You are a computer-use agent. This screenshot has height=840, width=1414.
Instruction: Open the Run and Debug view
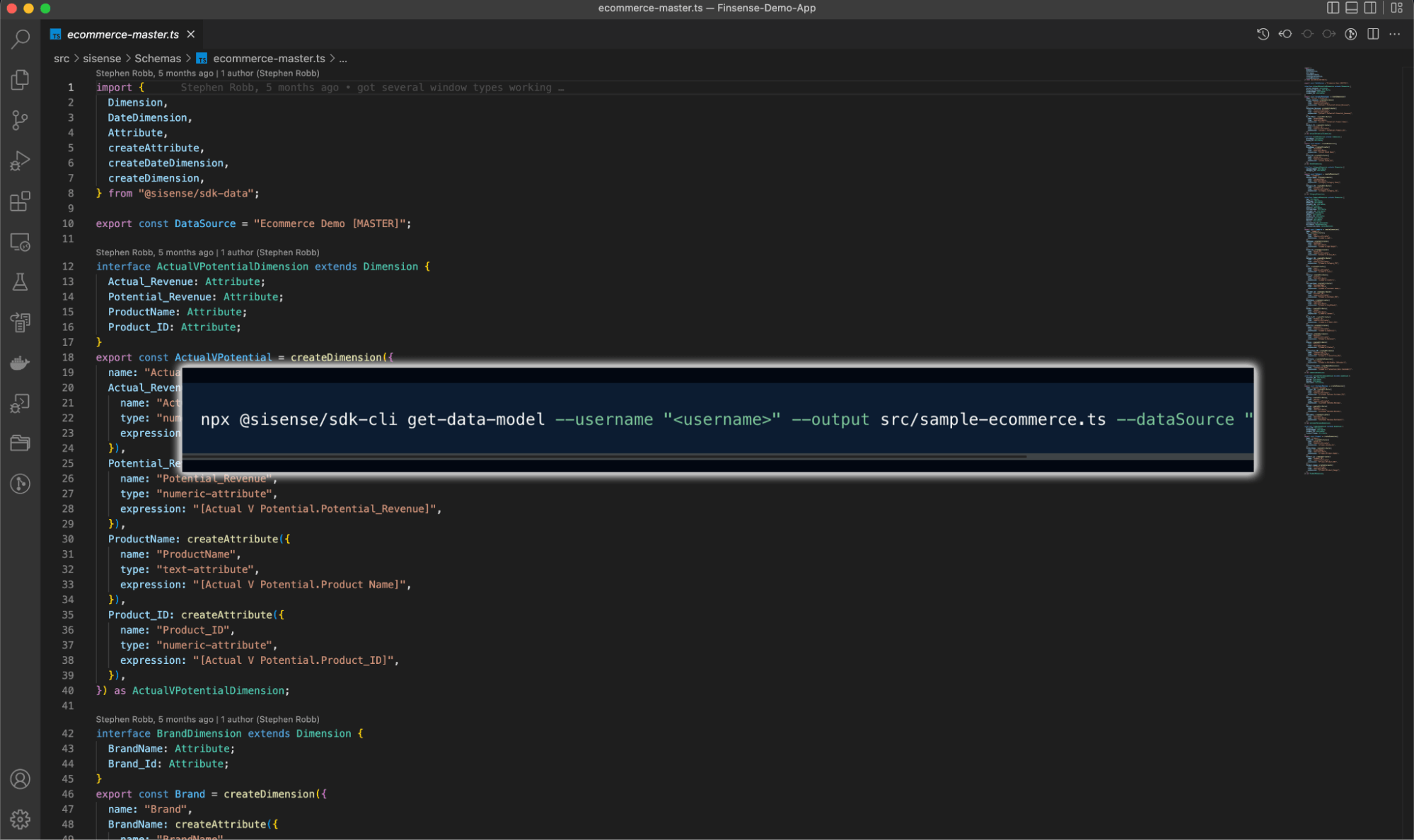[x=20, y=161]
